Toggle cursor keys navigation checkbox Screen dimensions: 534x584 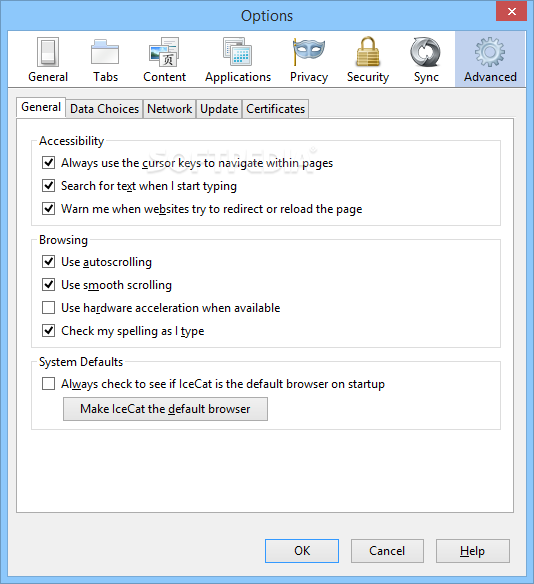pos(48,163)
